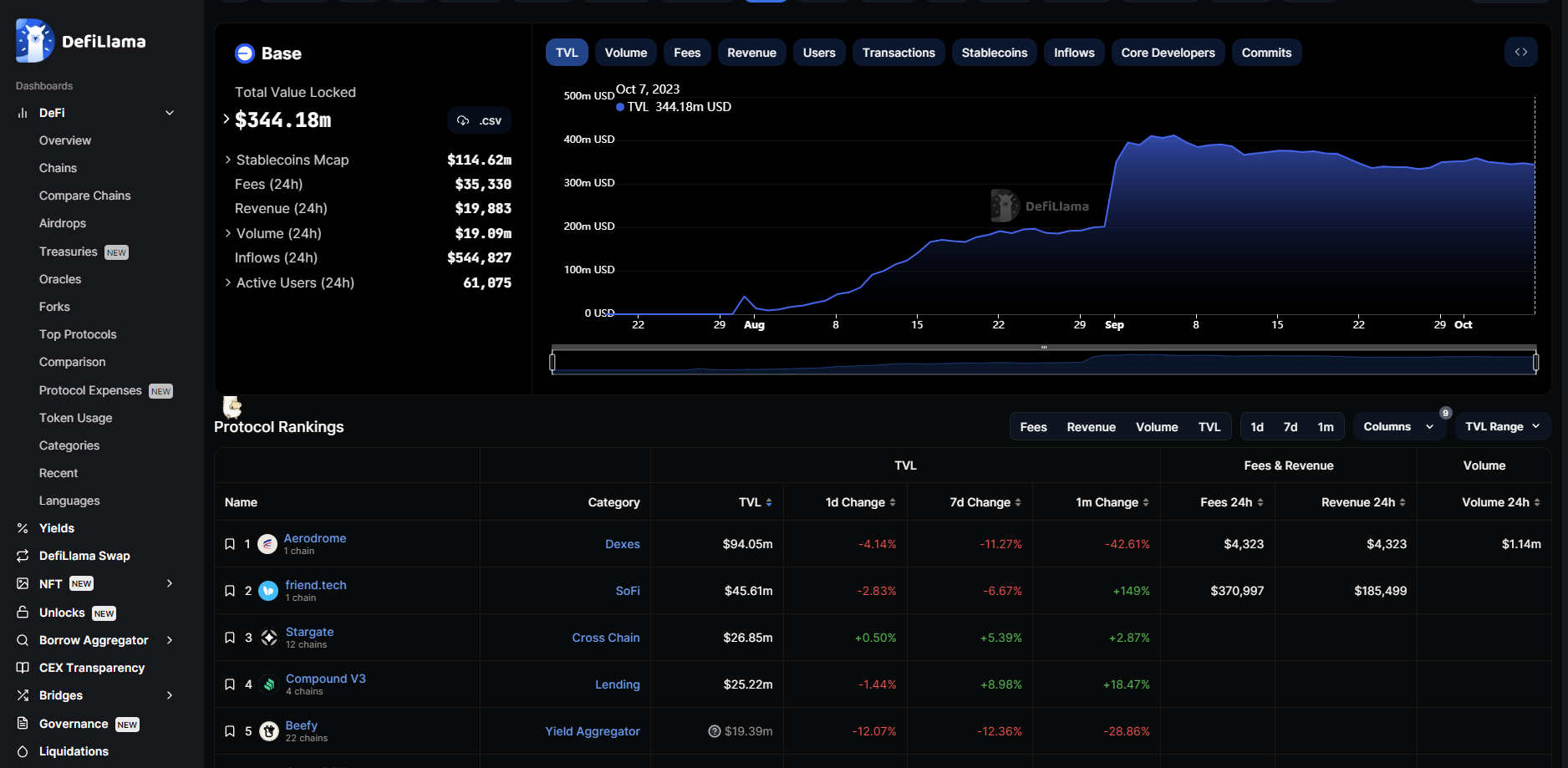Click the Liquidations droplet icon
The width and height of the screenshot is (1568, 768).
pyautogui.click(x=23, y=751)
